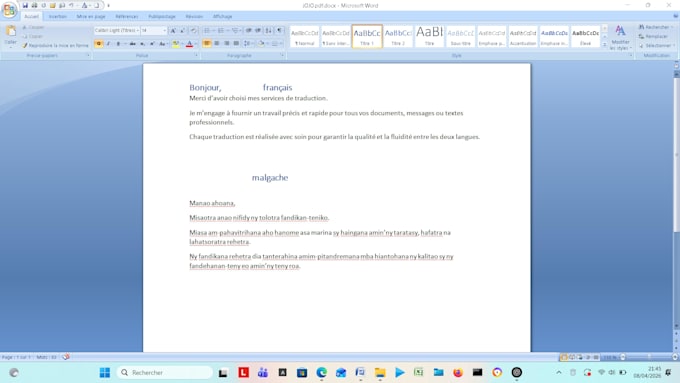680x383 pixels.
Task: Change text case with the Aa button
Action: (x=163, y=44)
